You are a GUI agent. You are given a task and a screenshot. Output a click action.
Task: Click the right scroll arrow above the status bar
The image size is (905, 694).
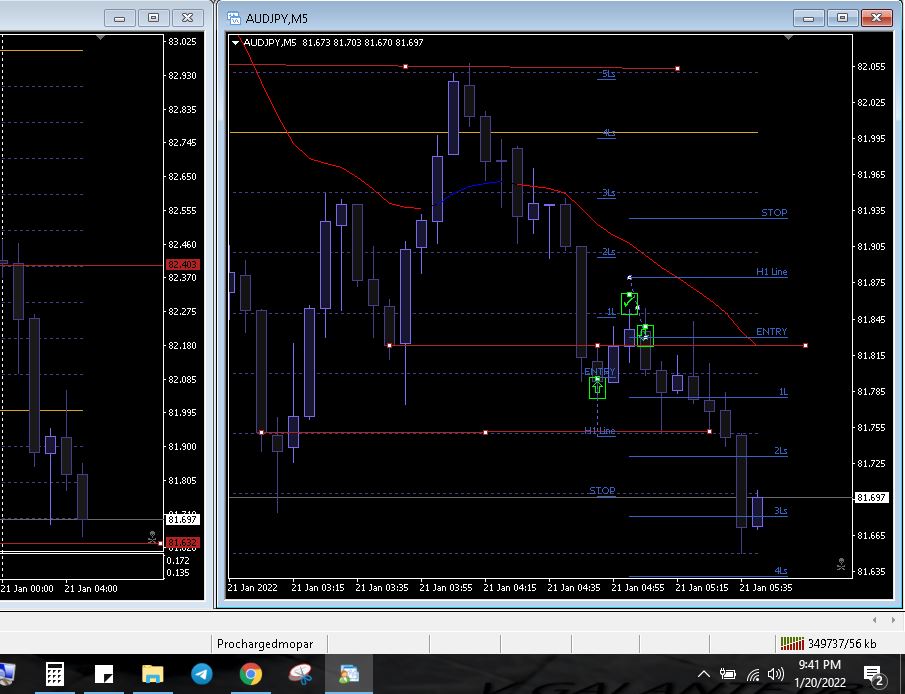[x=892, y=620]
